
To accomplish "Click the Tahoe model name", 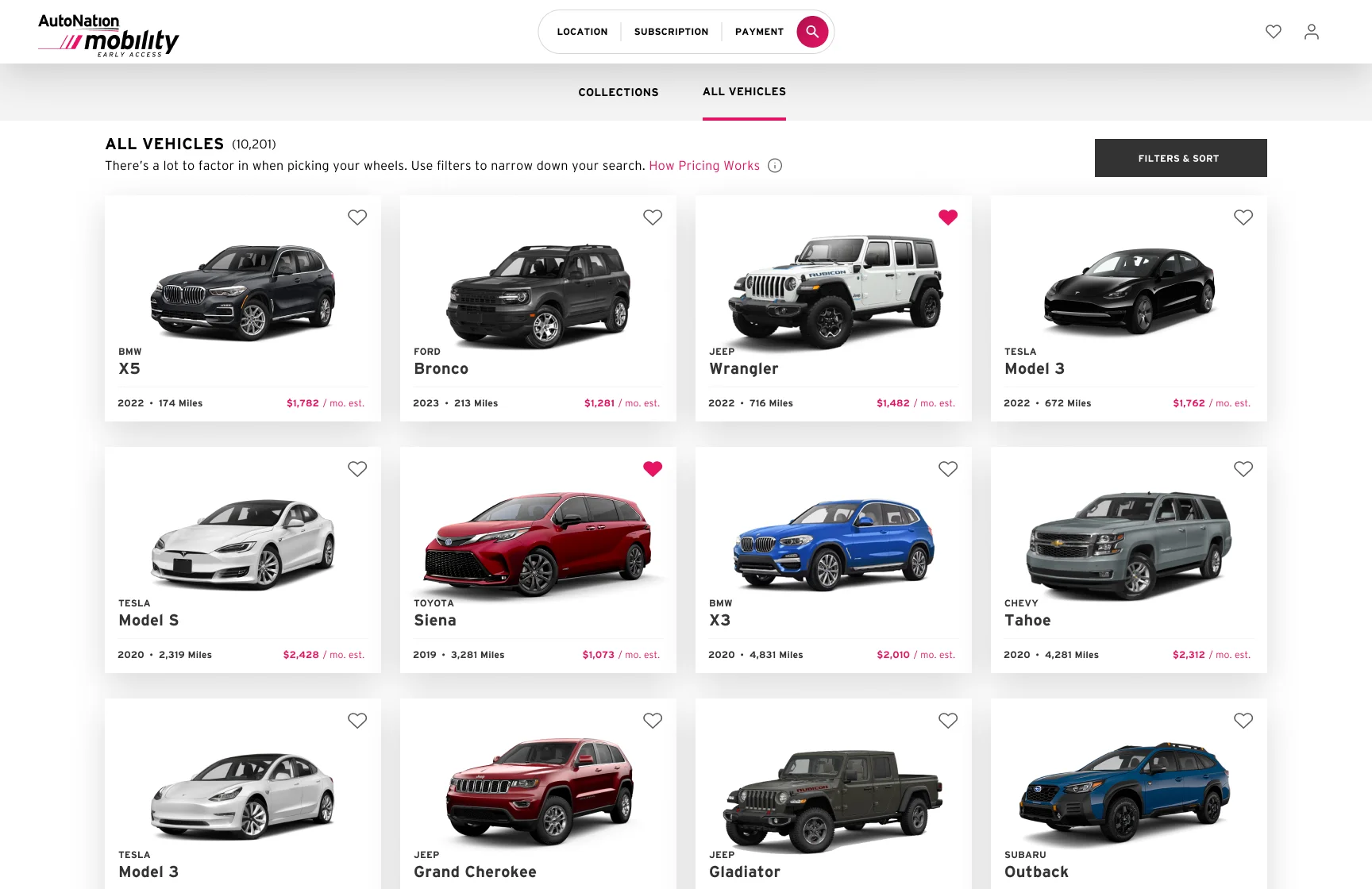I will point(1027,621).
